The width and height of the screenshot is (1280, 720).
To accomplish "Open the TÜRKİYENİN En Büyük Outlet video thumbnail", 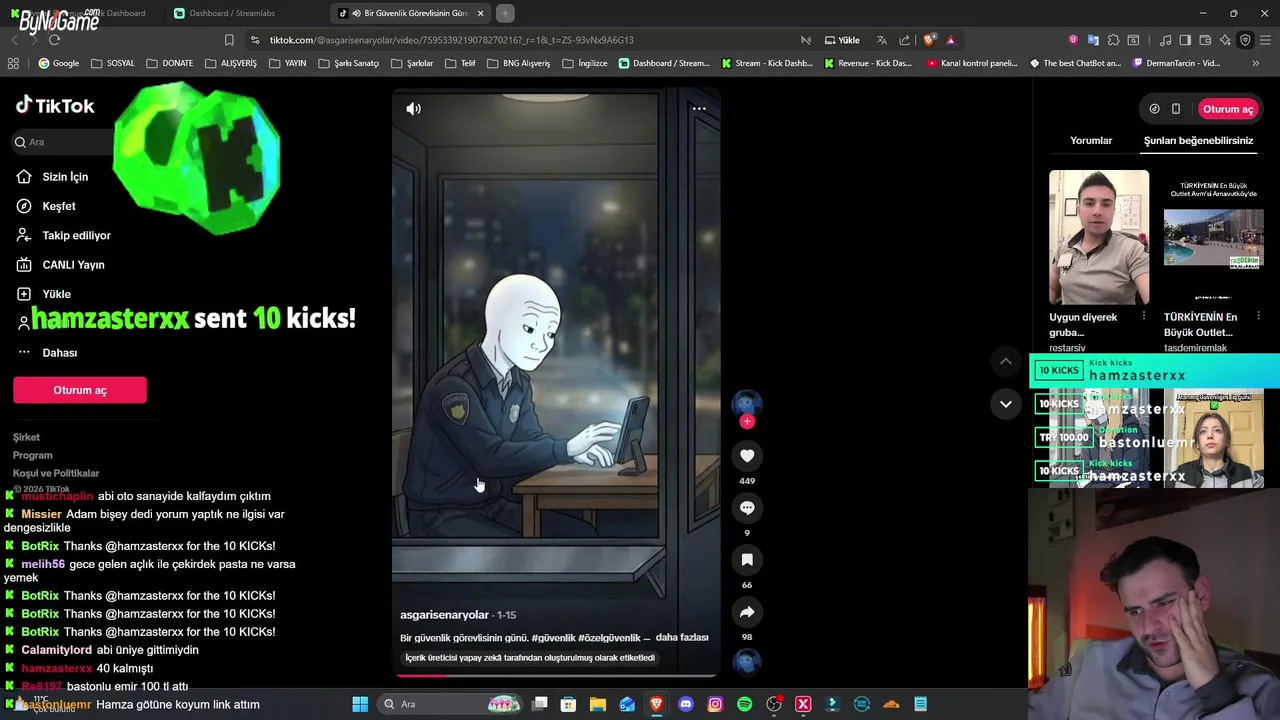I will coord(1214,237).
